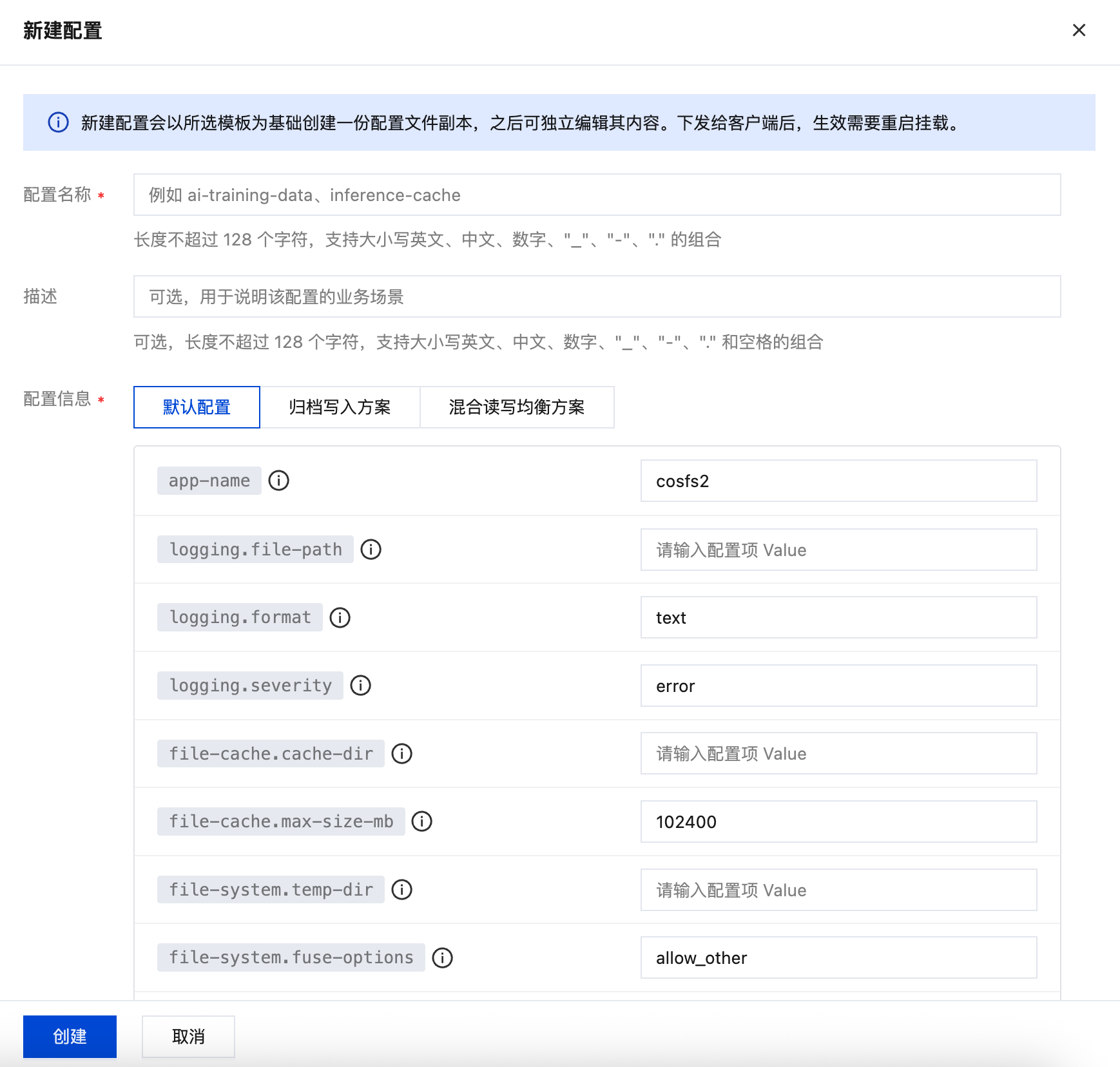Click the file-system.temp-dir key label
Viewport: 1120px width, 1067px height.
tap(271, 890)
